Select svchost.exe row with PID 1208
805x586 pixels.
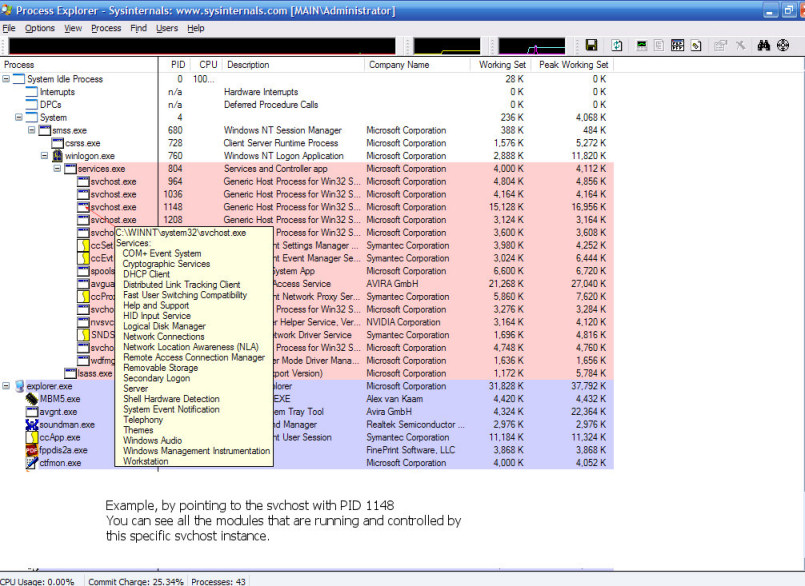(x=307, y=220)
